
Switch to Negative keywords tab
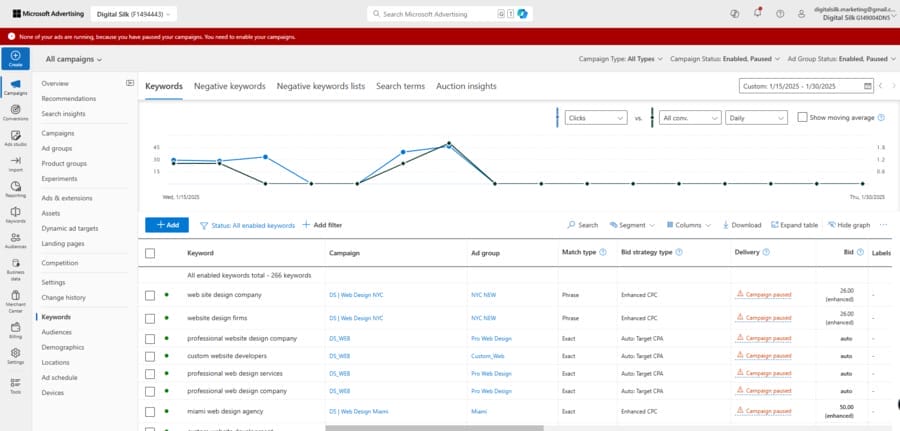230,86
